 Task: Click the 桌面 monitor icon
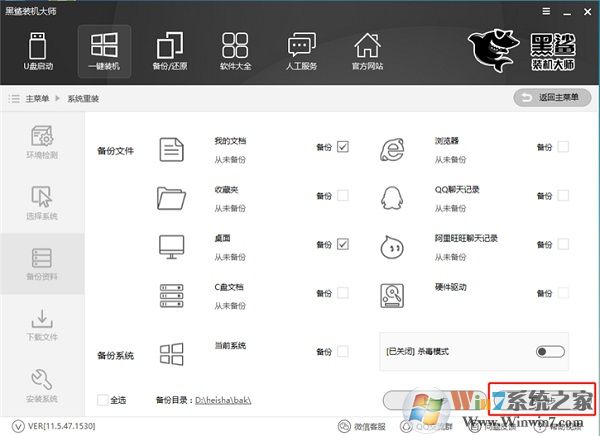tap(171, 247)
